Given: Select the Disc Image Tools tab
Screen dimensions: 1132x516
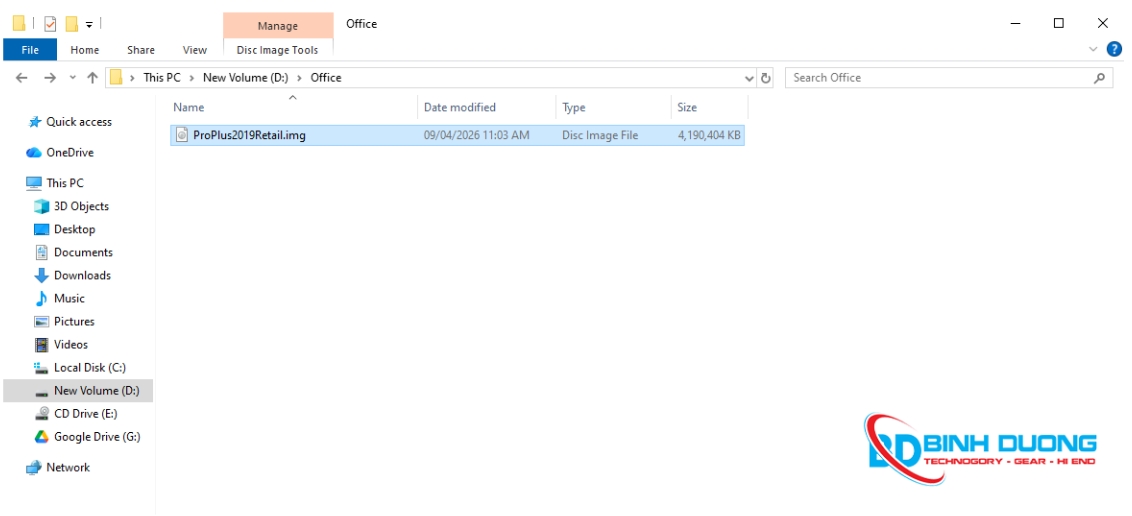Looking at the screenshot, I should coord(277,50).
